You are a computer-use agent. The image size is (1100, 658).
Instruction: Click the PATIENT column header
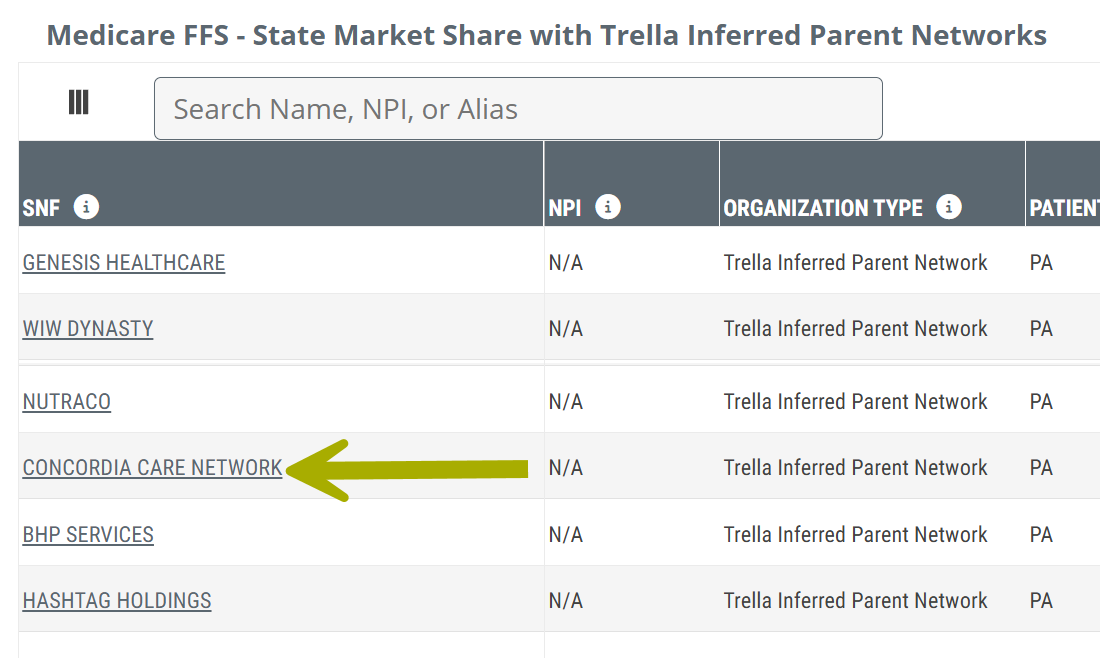point(1064,208)
